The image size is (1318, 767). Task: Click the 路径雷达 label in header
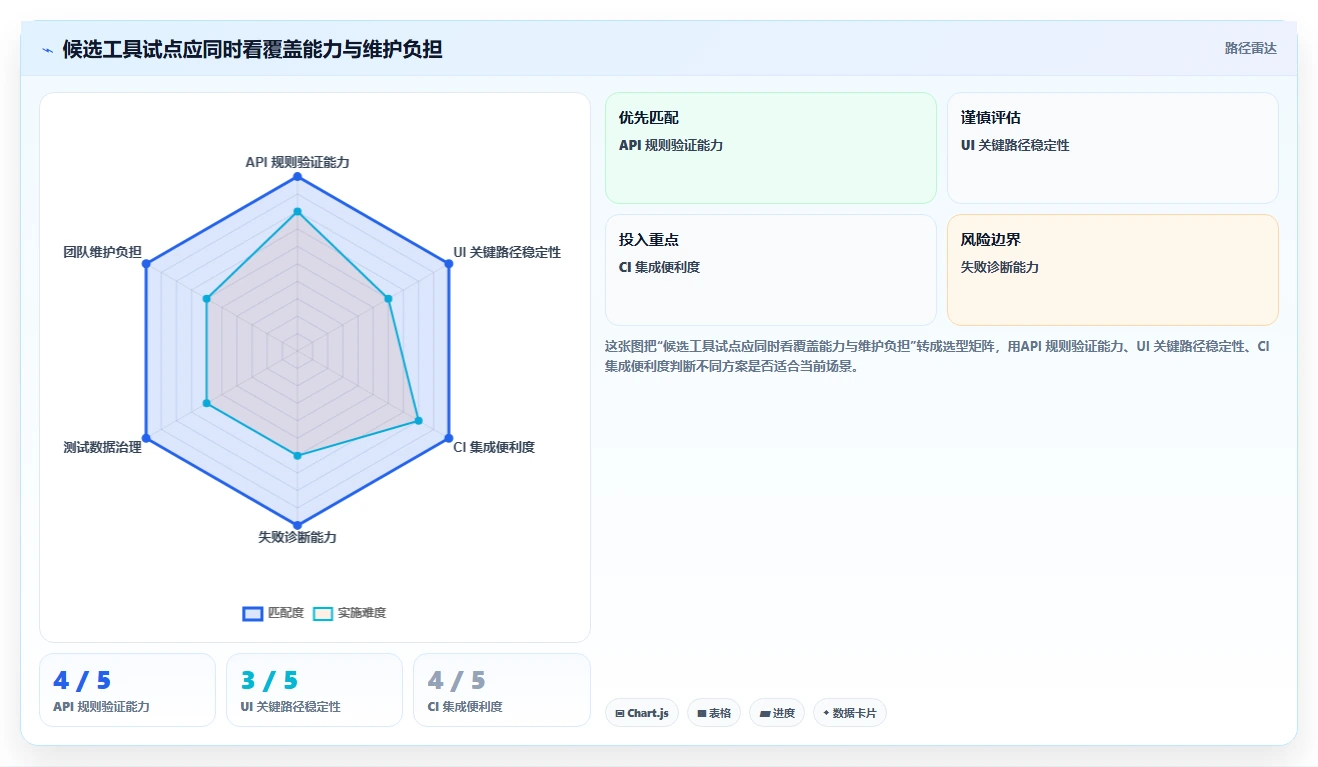[1250, 48]
